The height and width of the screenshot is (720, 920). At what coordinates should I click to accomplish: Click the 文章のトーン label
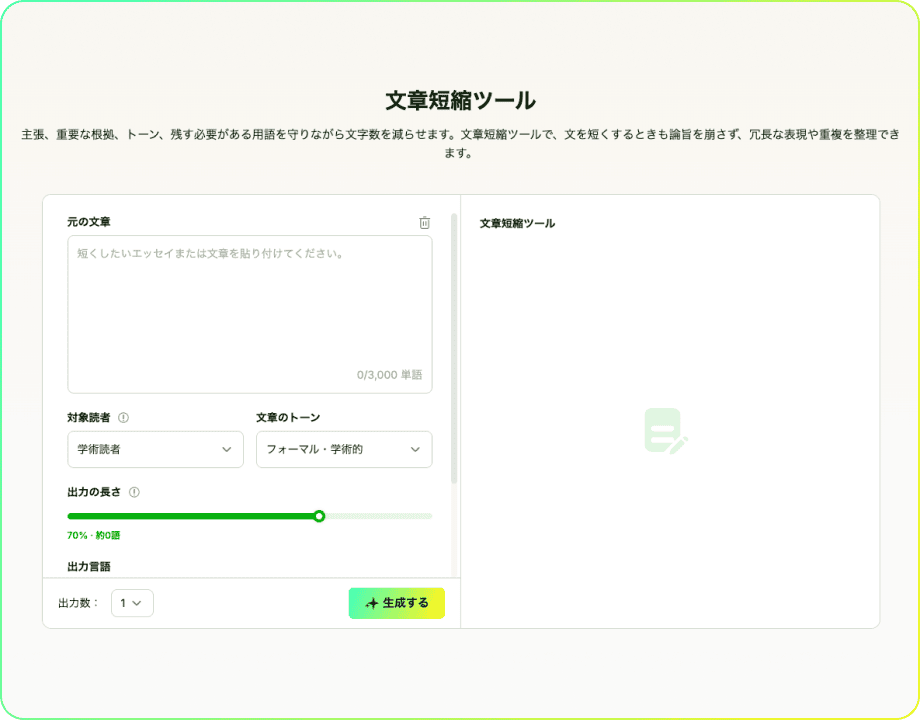pyautogui.click(x=288, y=418)
